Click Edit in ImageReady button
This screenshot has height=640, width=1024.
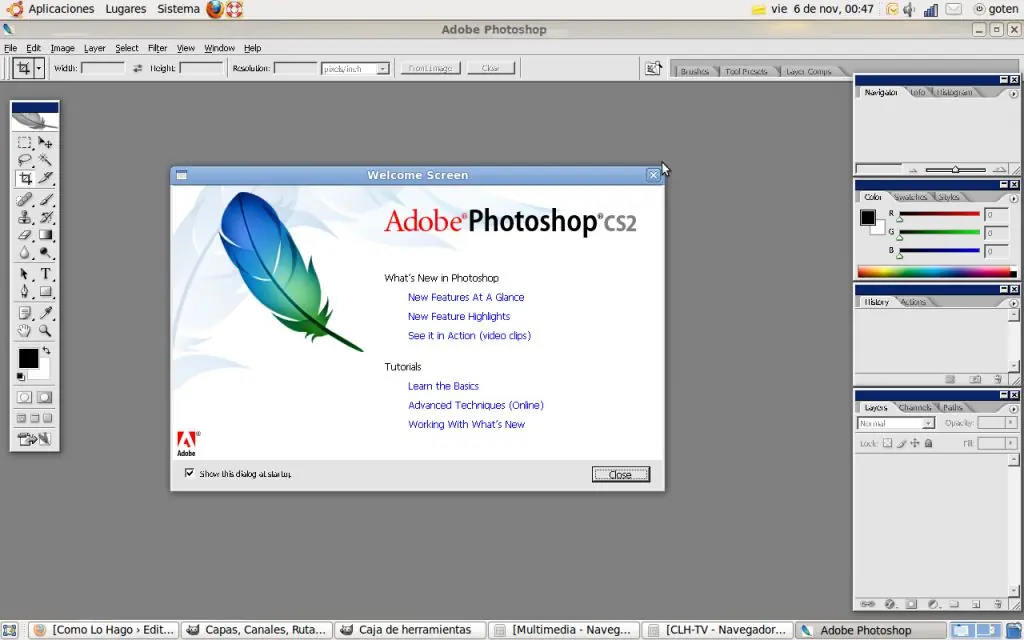(35, 439)
